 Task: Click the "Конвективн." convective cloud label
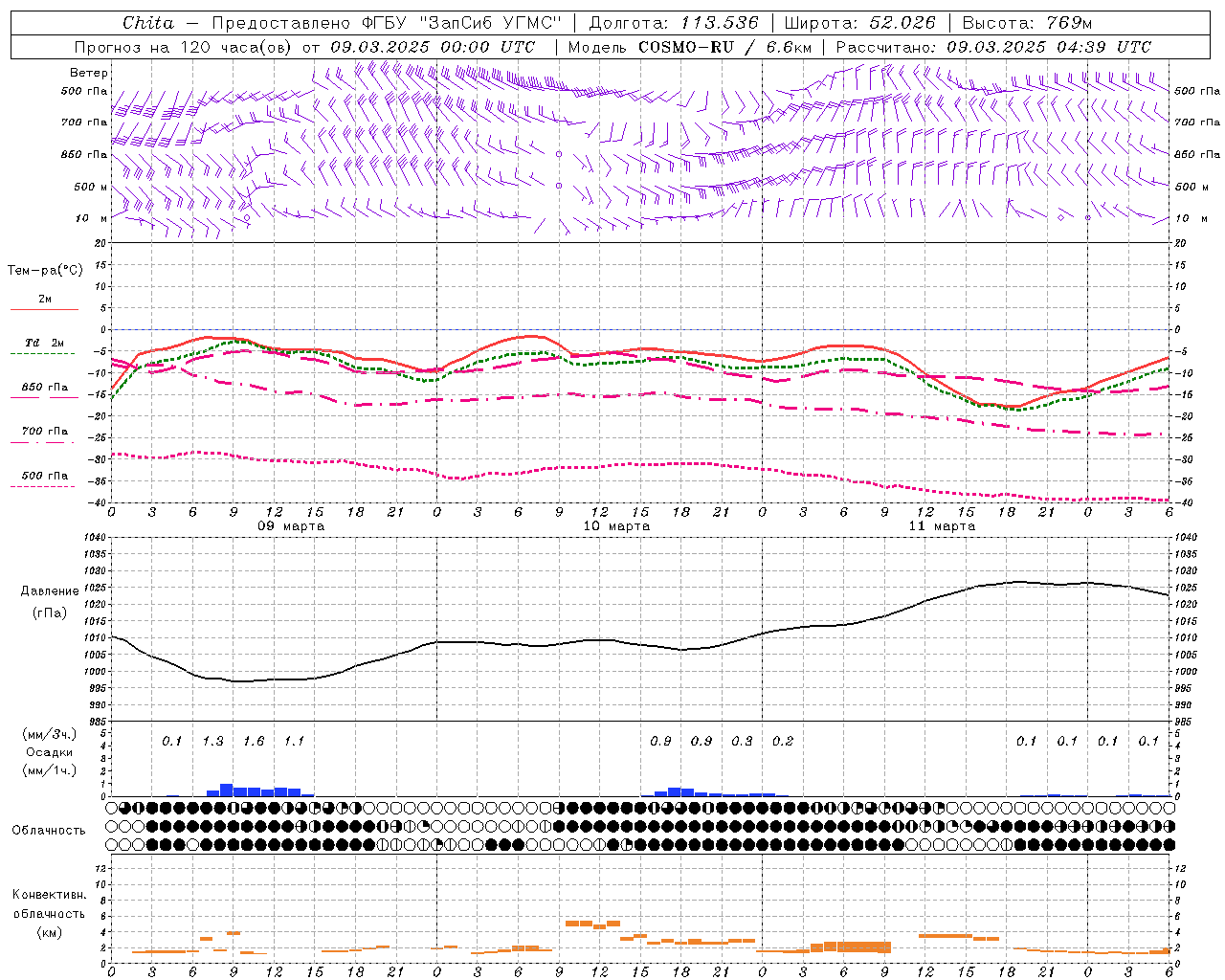pos(49,895)
